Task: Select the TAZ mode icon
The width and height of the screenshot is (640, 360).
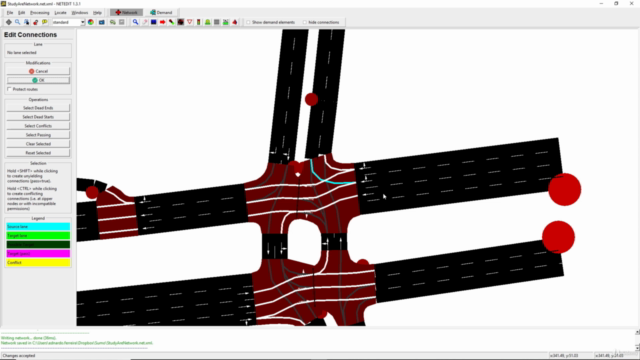Action: pos(226,22)
